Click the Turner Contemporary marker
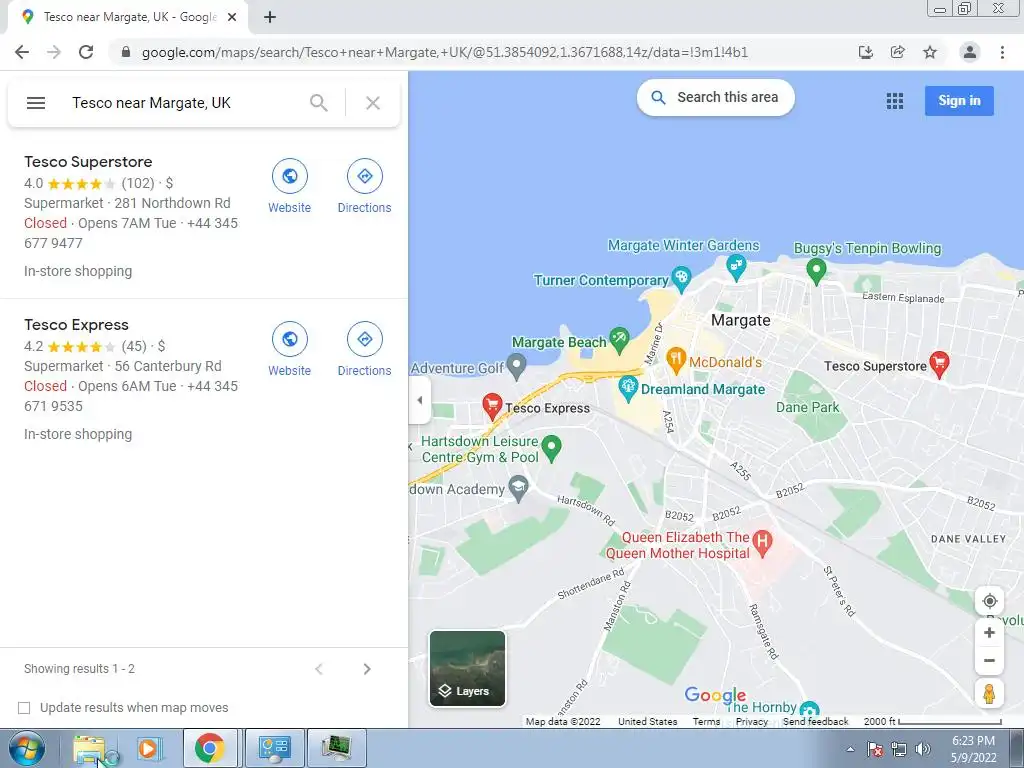The height and width of the screenshot is (768, 1024). click(x=681, y=279)
